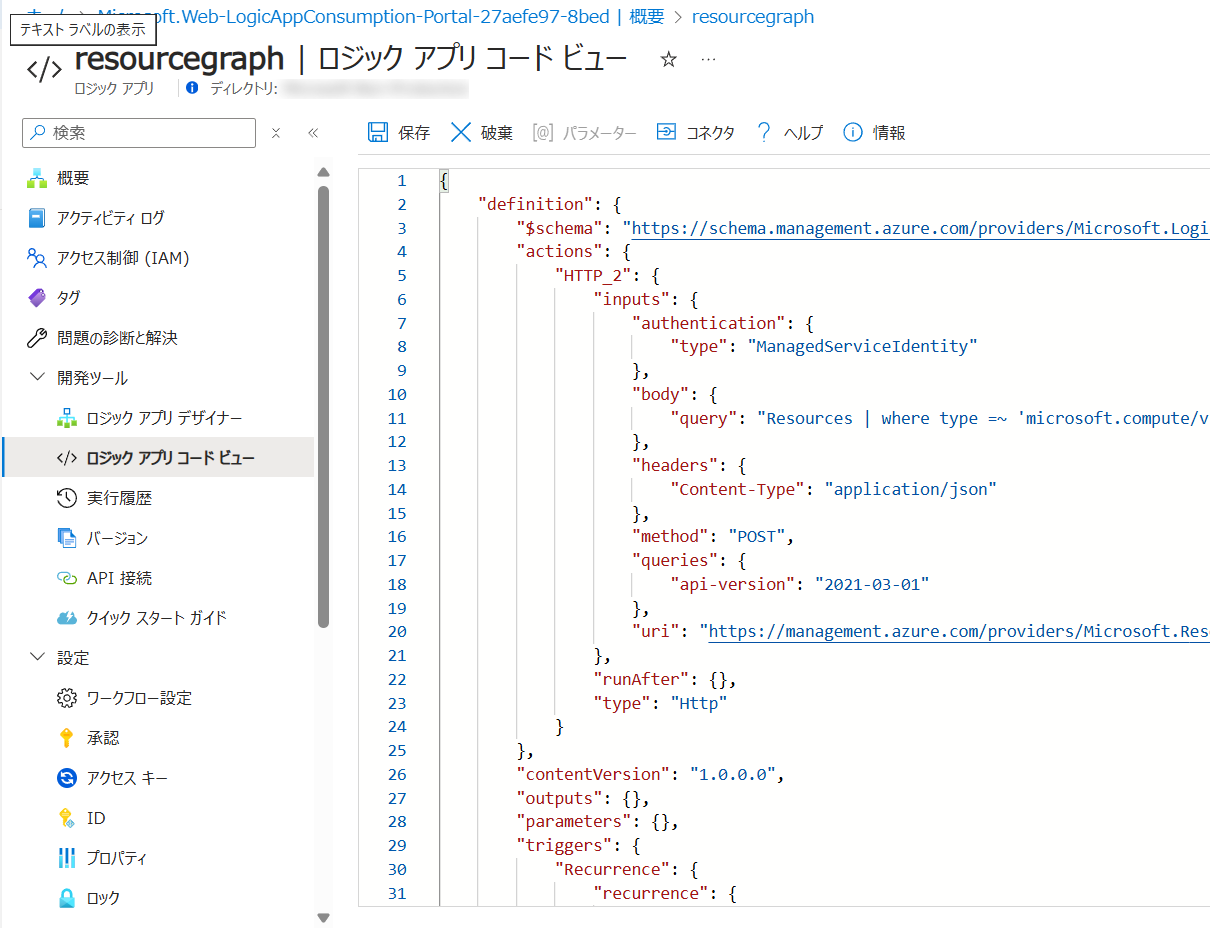Screen dimensions: 1210x928
Task: Open 概要 in the sidebar
Action: click(x=74, y=178)
